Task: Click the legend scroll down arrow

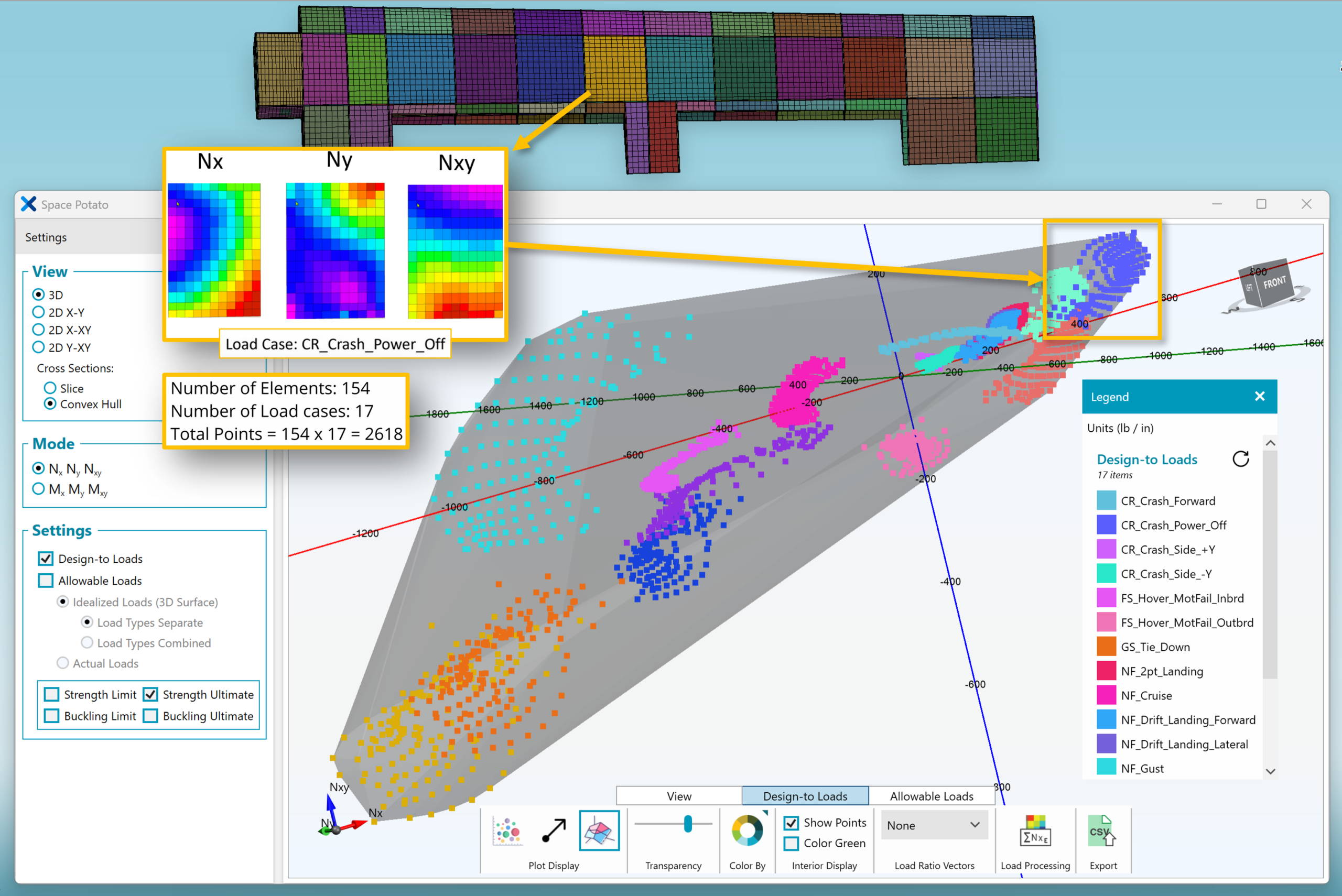Action: pos(1270,771)
